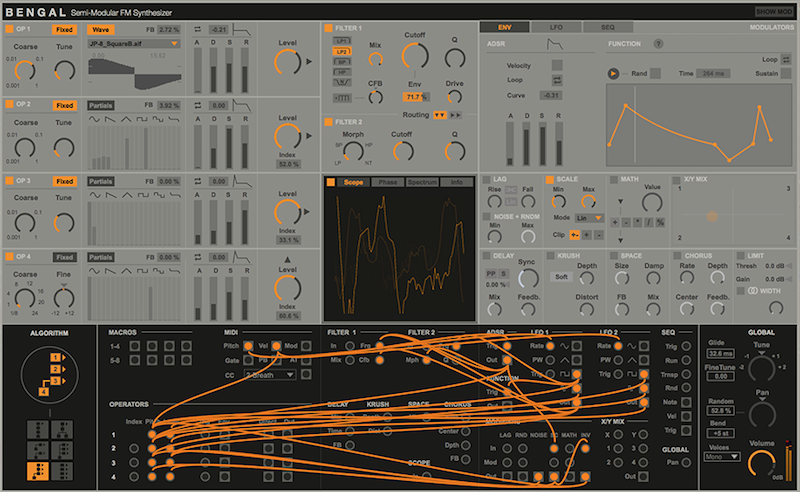Open the JP-8_SquareB.aif wave file dropdown
This screenshot has height=492, width=800.
click(134, 44)
